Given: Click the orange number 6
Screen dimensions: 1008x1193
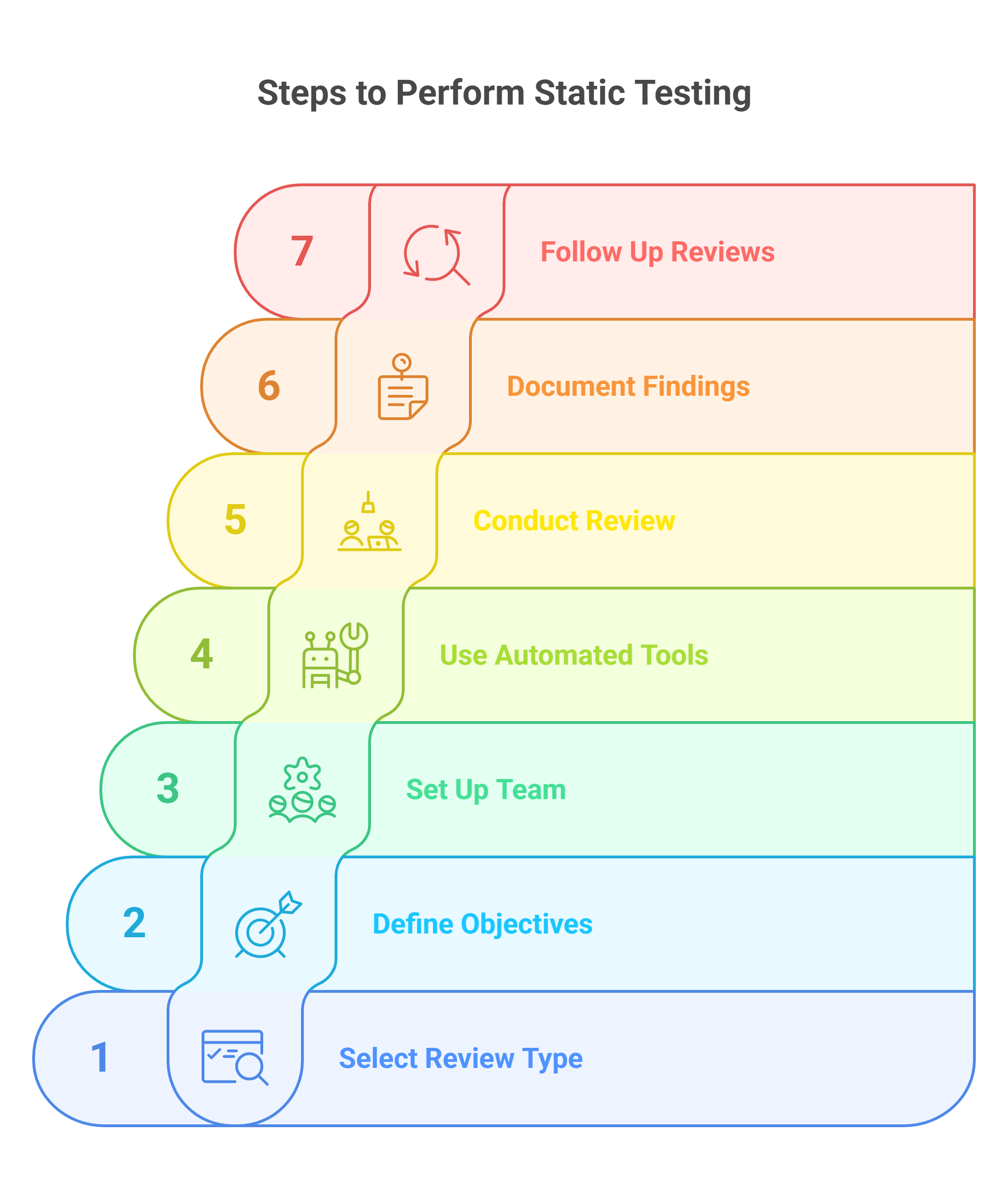Looking at the screenshot, I should click(x=269, y=386).
